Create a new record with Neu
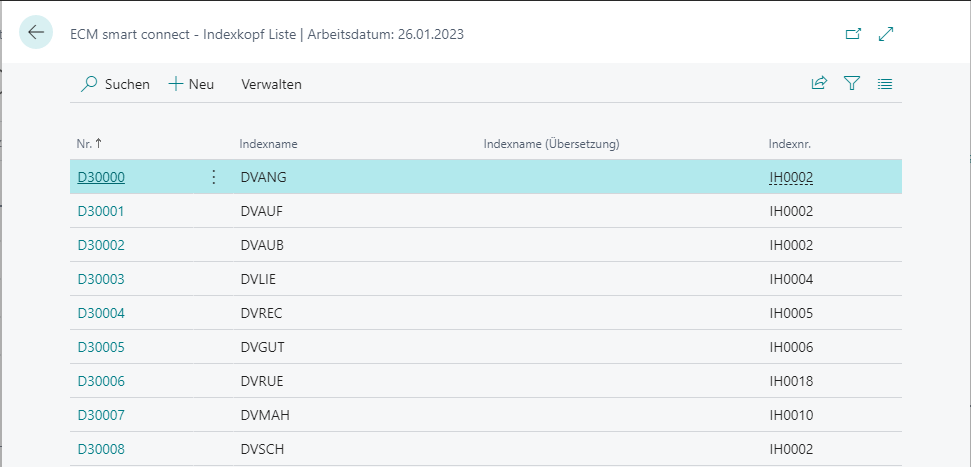 click(x=191, y=84)
